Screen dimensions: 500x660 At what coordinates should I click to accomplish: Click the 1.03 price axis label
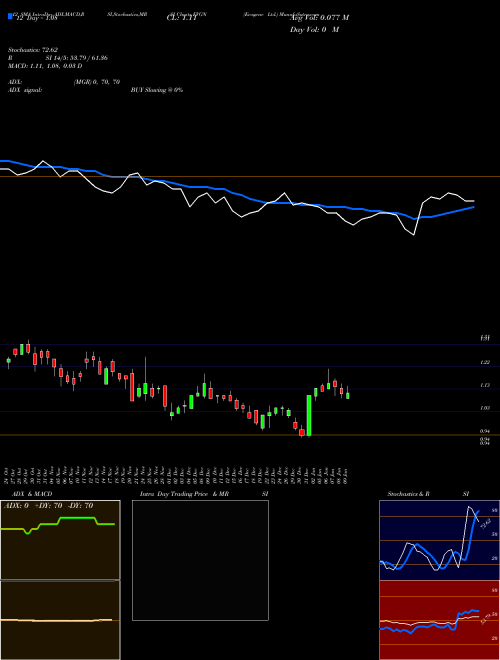pyautogui.click(x=485, y=408)
